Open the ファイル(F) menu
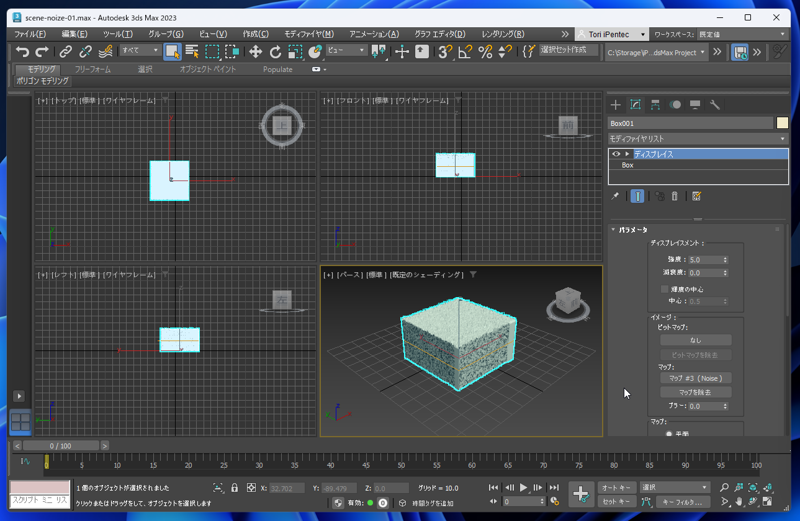Screen dimensions: 800x521 pyautogui.click(x=30, y=34)
